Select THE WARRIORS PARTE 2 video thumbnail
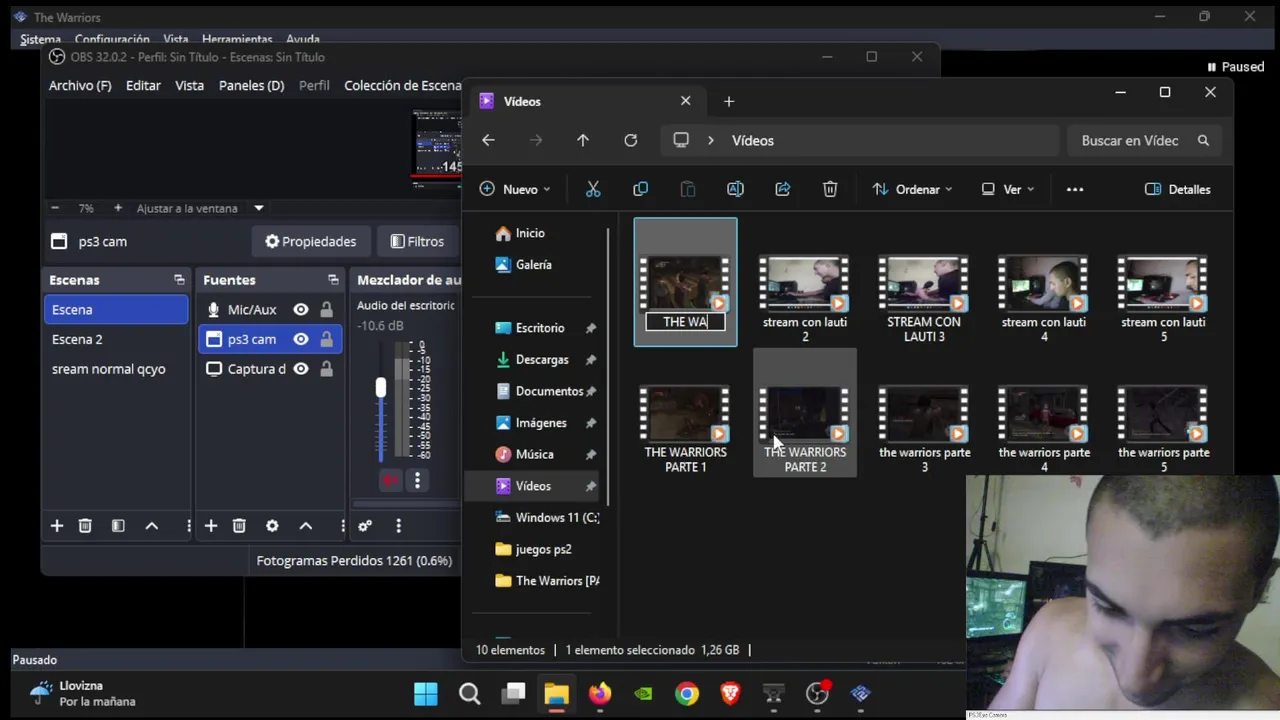This screenshot has width=1280, height=720. [805, 414]
